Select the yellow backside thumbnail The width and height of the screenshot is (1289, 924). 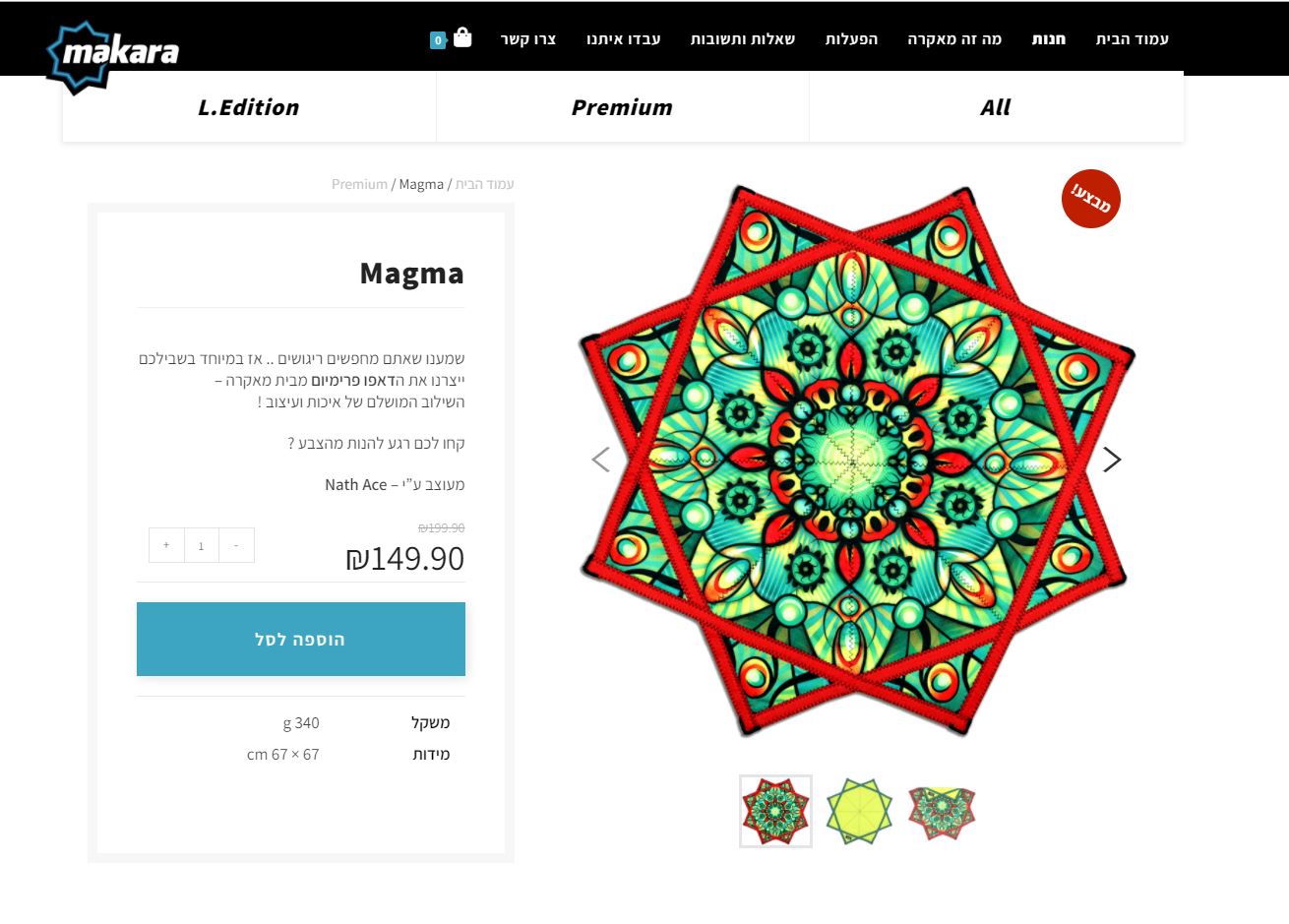click(859, 811)
